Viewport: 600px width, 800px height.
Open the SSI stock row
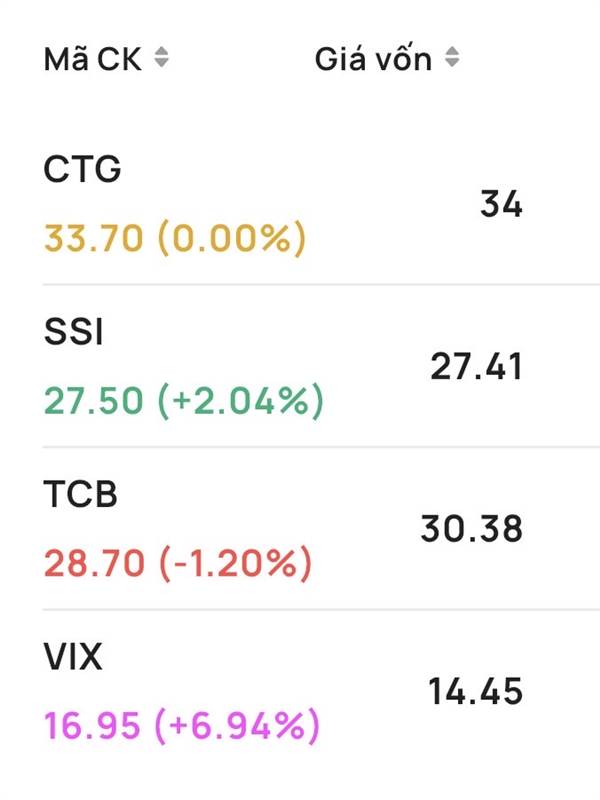point(321,366)
